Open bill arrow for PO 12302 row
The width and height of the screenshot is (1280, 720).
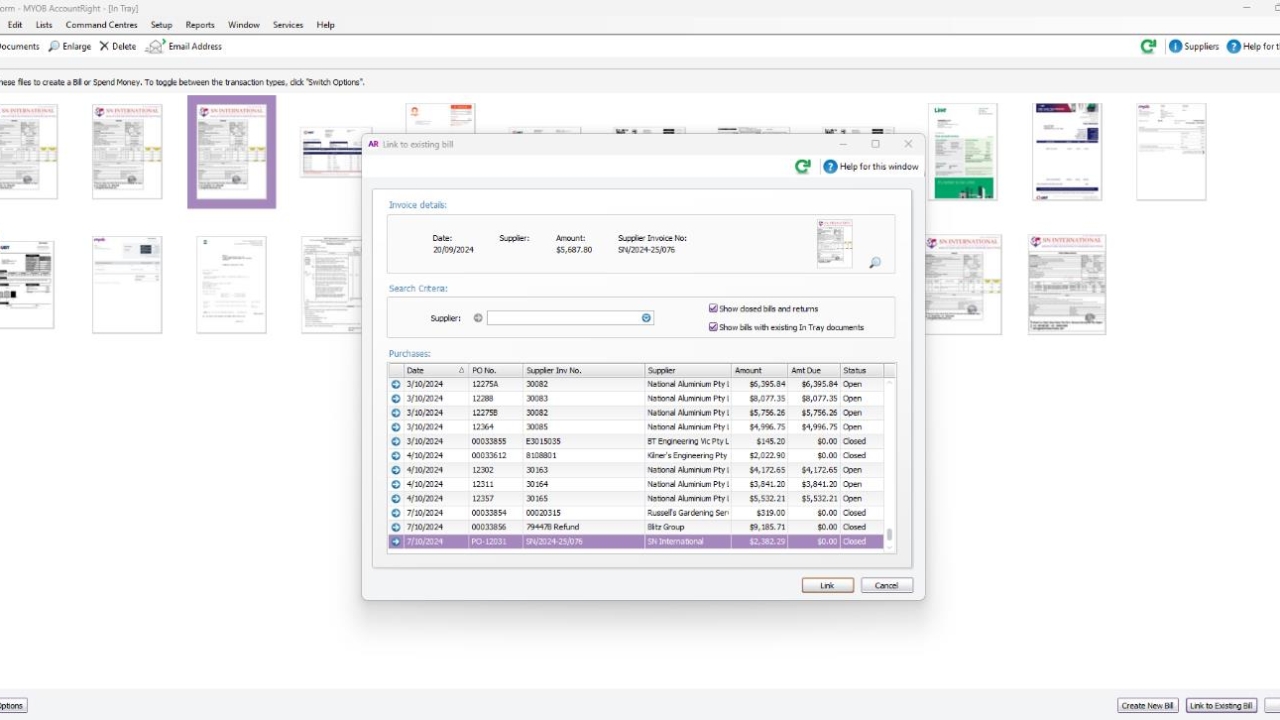coord(396,470)
